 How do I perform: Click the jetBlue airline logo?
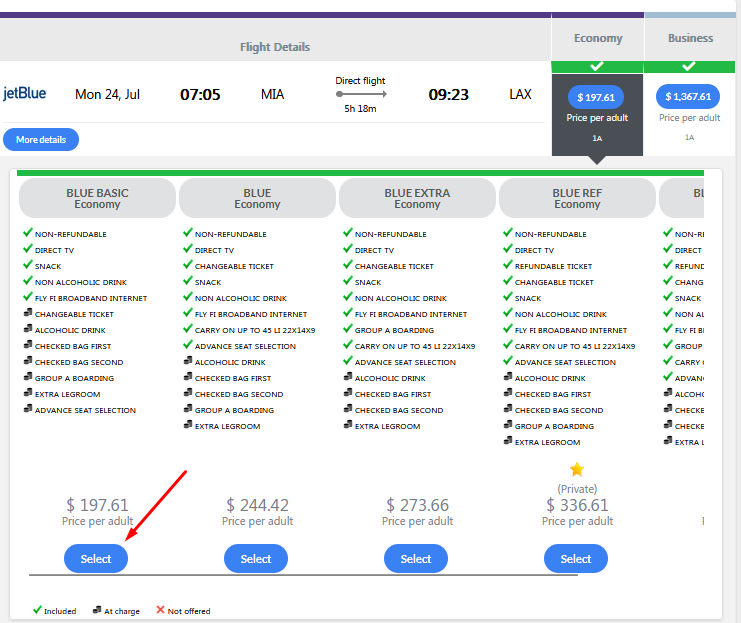[25, 93]
